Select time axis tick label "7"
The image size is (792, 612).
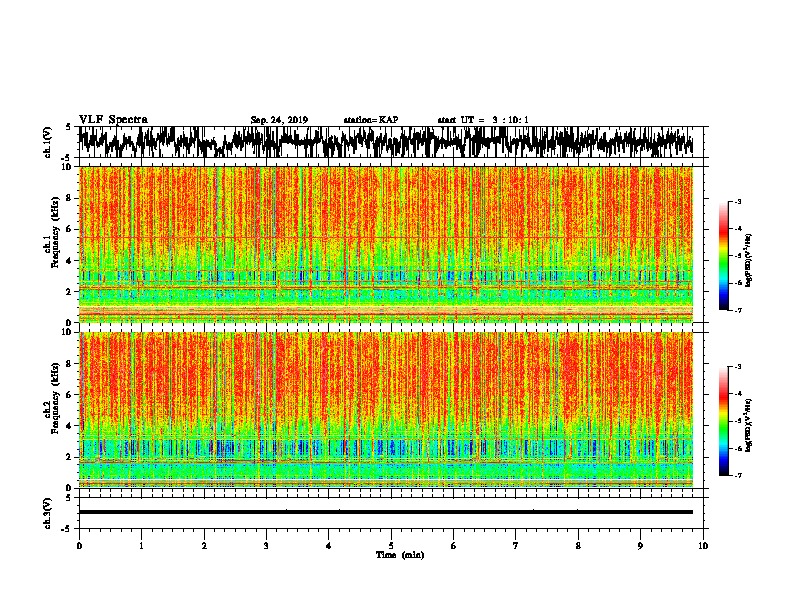click(x=516, y=546)
